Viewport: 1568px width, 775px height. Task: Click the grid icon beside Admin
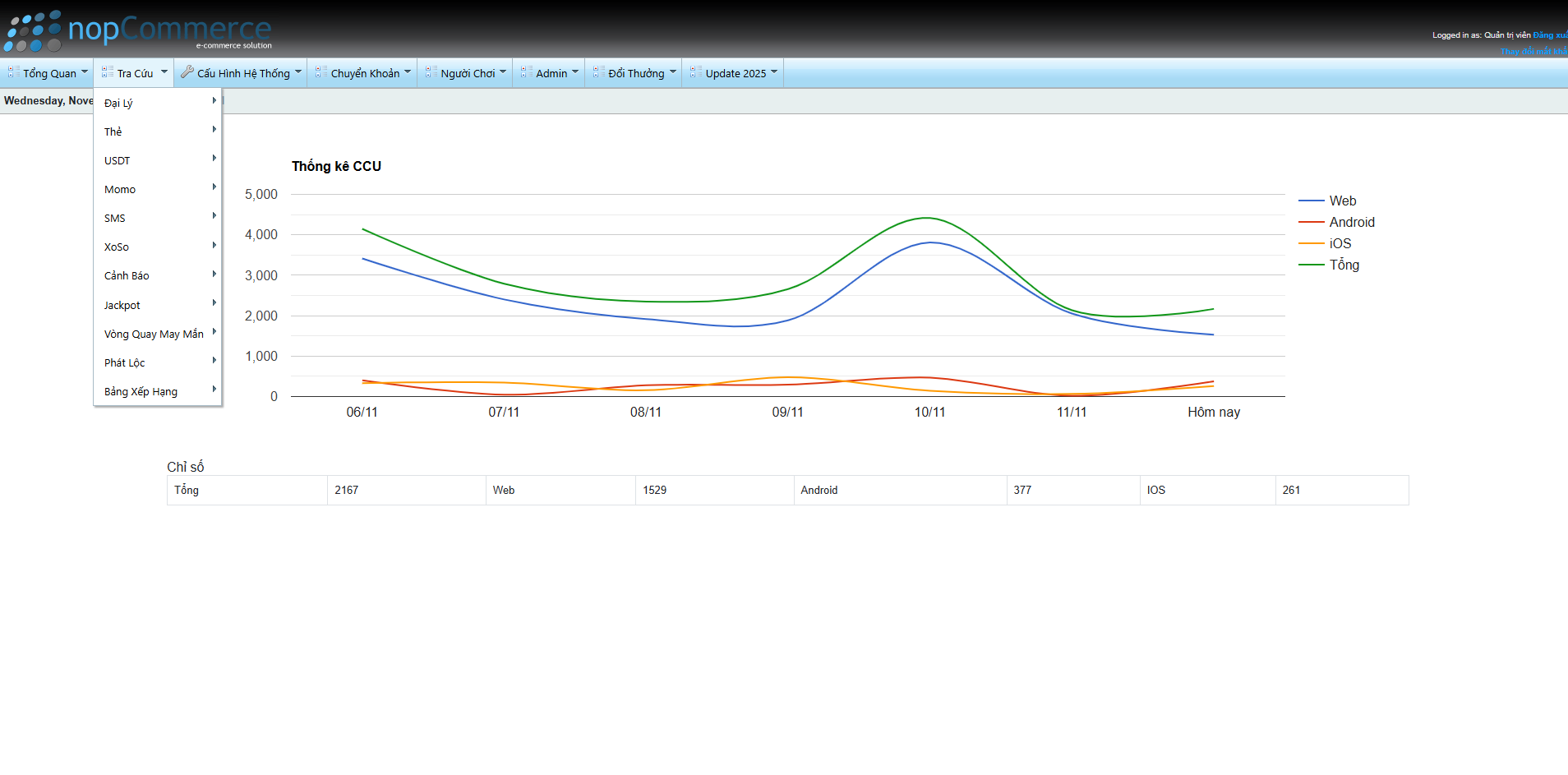click(527, 72)
